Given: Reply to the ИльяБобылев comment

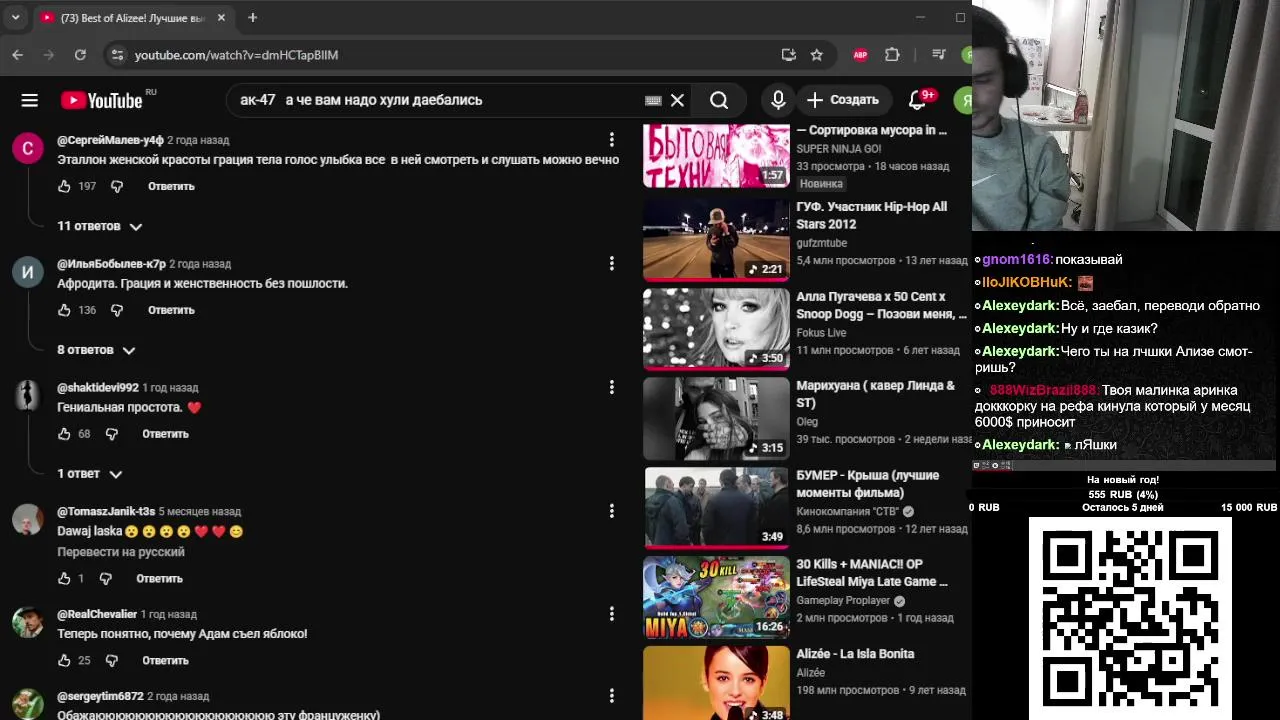Looking at the screenshot, I should [x=171, y=310].
